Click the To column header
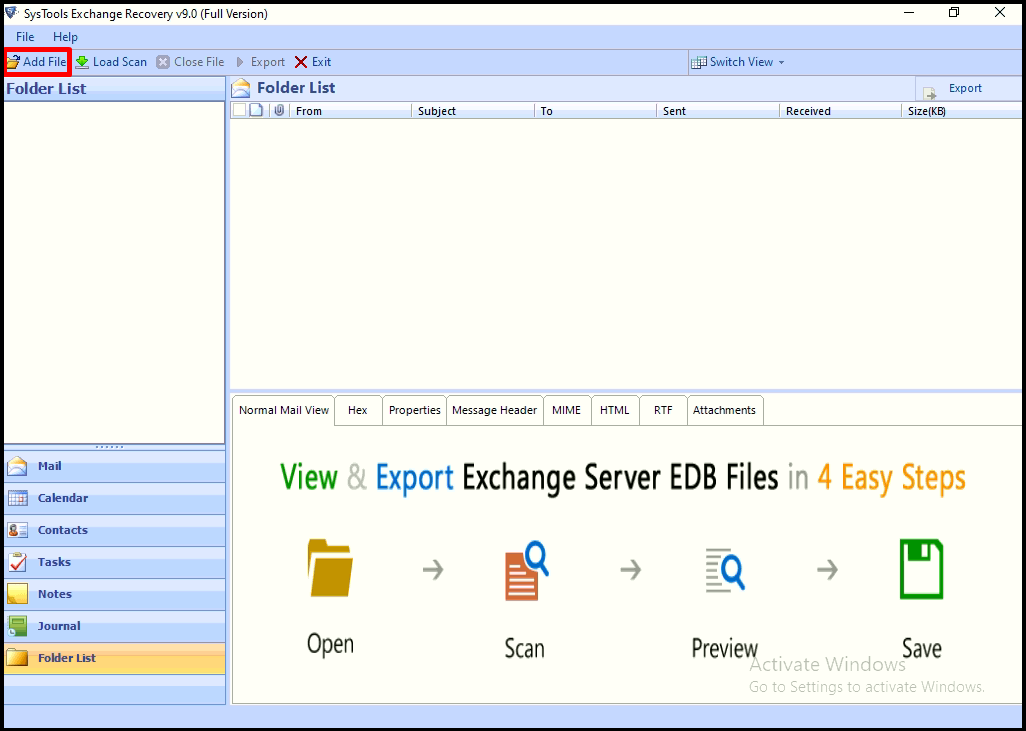The image size is (1026, 731). point(595,111)
